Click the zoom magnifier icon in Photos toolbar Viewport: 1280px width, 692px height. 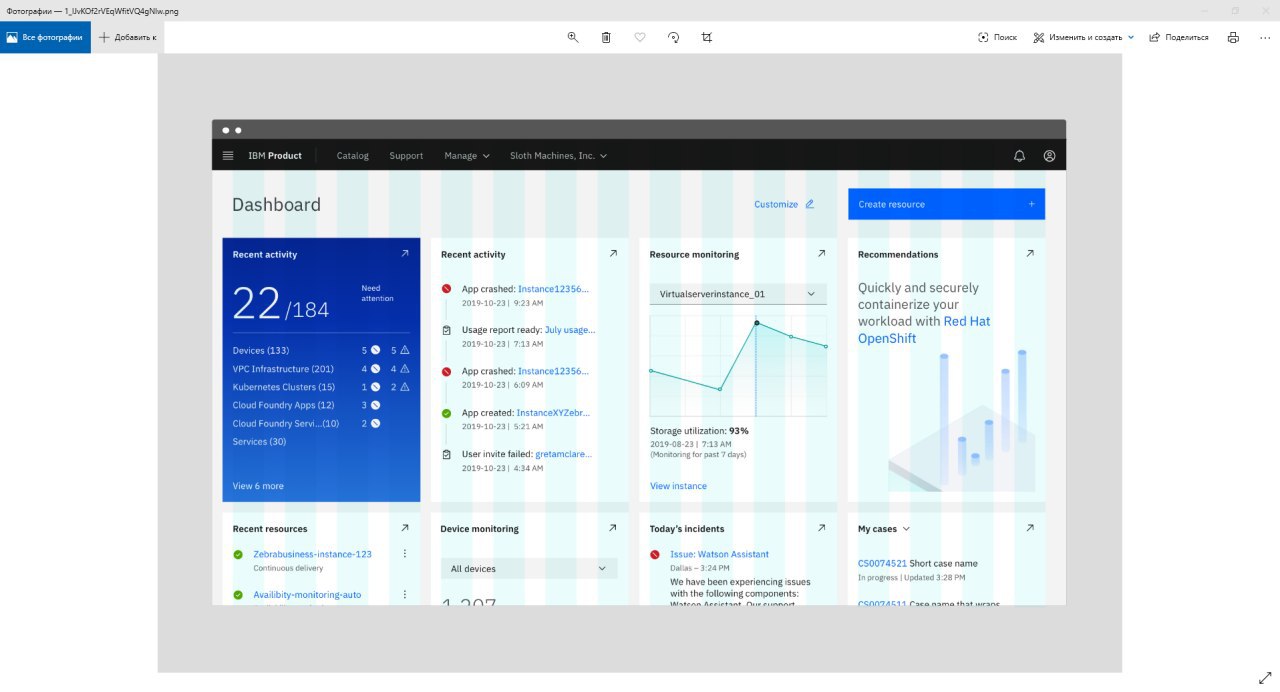(573, 37)
